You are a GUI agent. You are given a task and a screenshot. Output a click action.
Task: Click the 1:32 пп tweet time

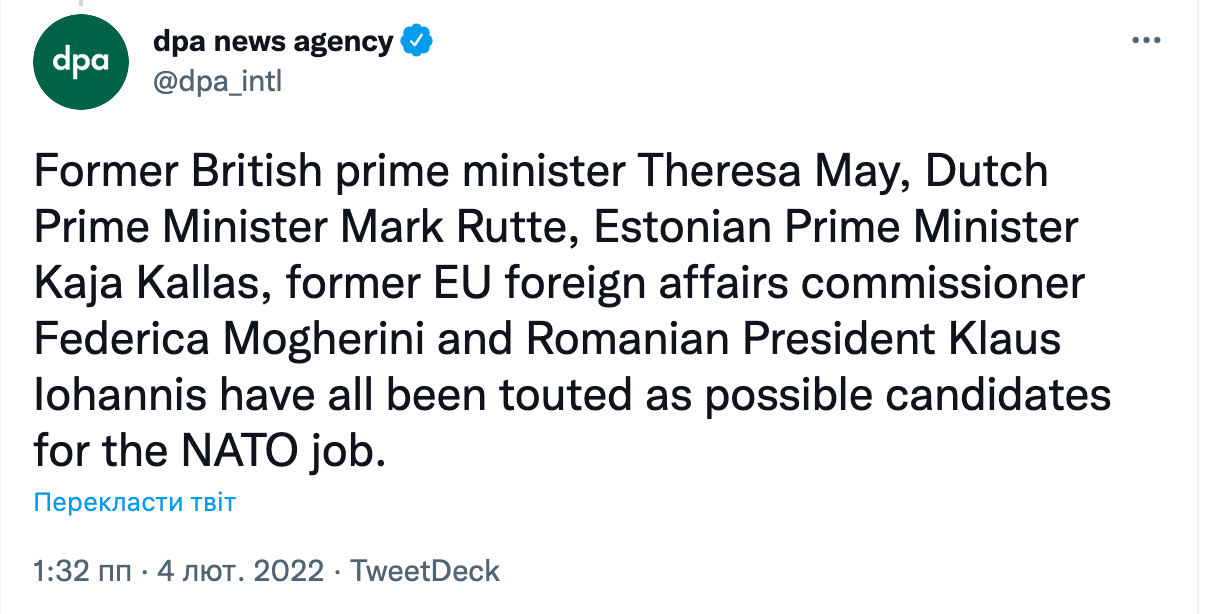click(82, 571)
